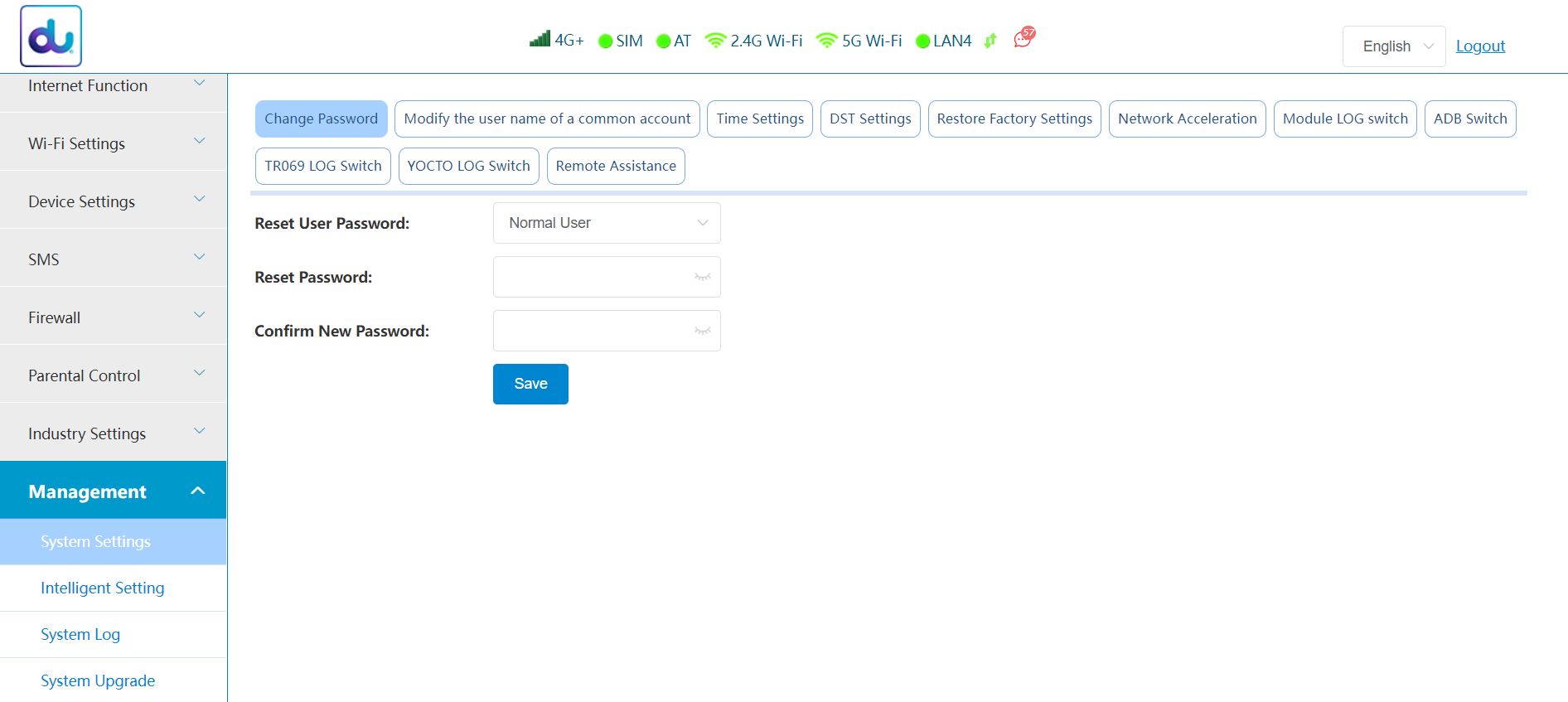Viewport: 1568px width, 702px height.
Task: Switch to the Time Settings tab
Action: [x=760, y=119]
